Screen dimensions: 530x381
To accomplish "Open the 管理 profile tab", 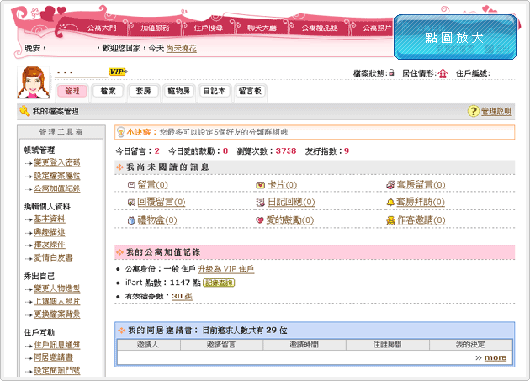I will coord(72,91).
